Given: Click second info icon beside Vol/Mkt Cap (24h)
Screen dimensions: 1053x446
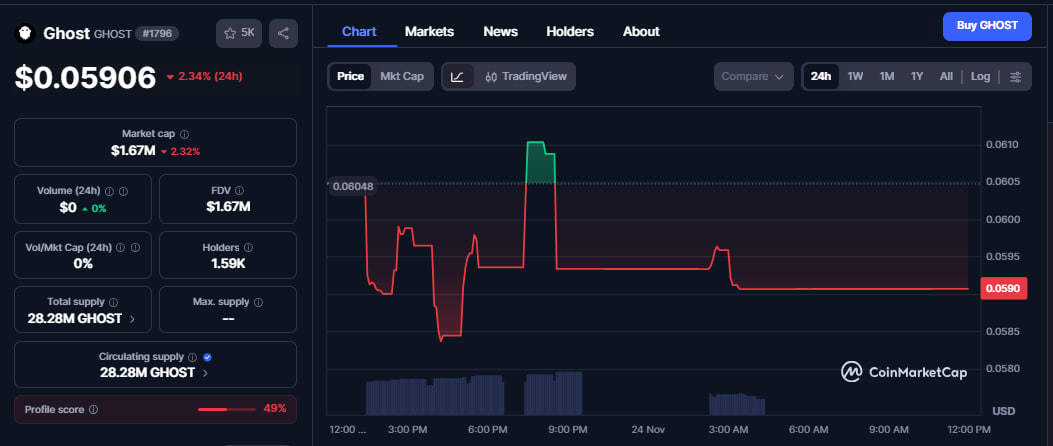Looking at the screenshot, I should click(135, 247).
